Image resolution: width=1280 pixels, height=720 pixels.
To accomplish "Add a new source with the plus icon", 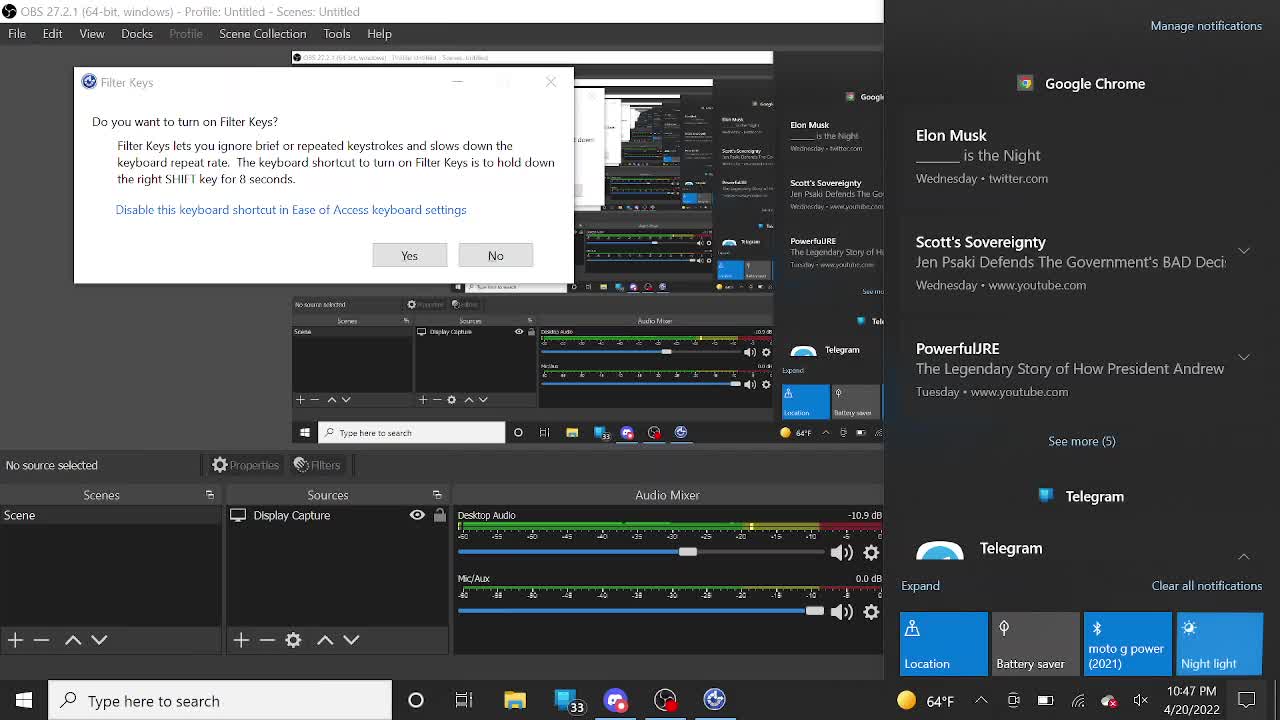I will 241,640.
